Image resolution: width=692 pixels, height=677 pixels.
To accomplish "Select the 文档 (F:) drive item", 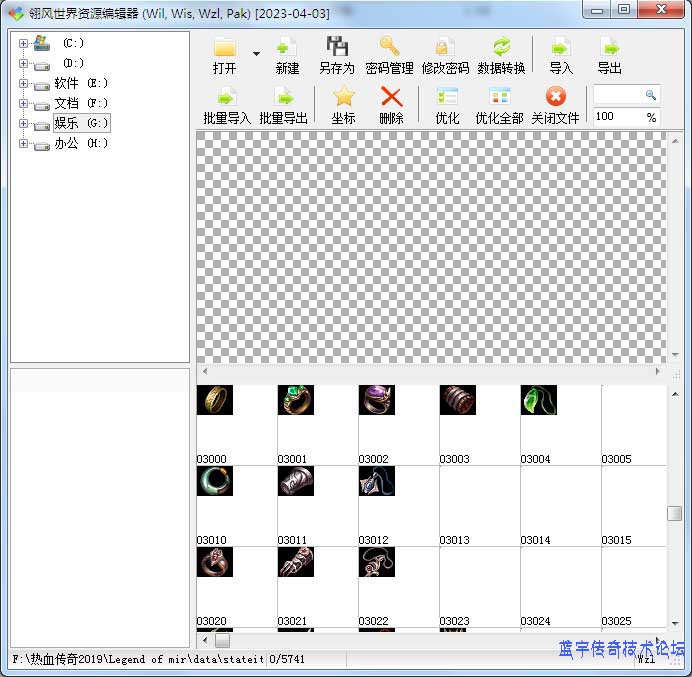I will pos(80,104).
